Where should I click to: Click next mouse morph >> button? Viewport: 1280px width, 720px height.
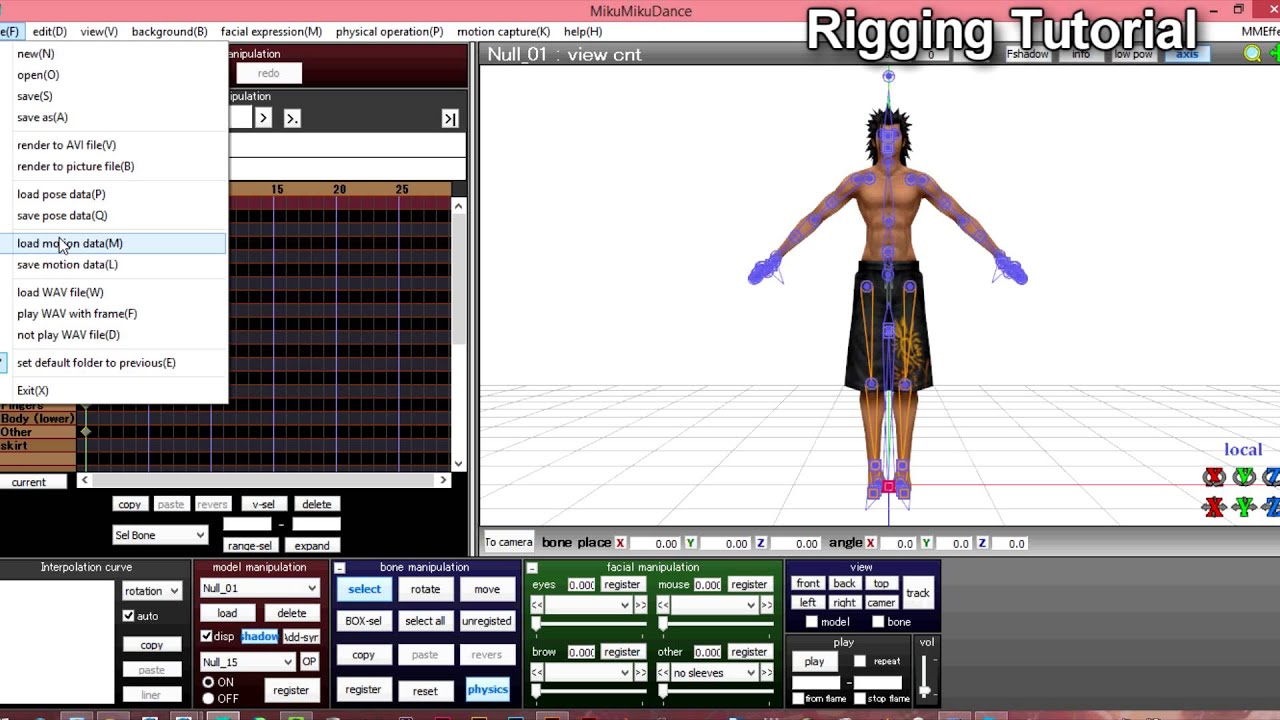pos(766,605)
